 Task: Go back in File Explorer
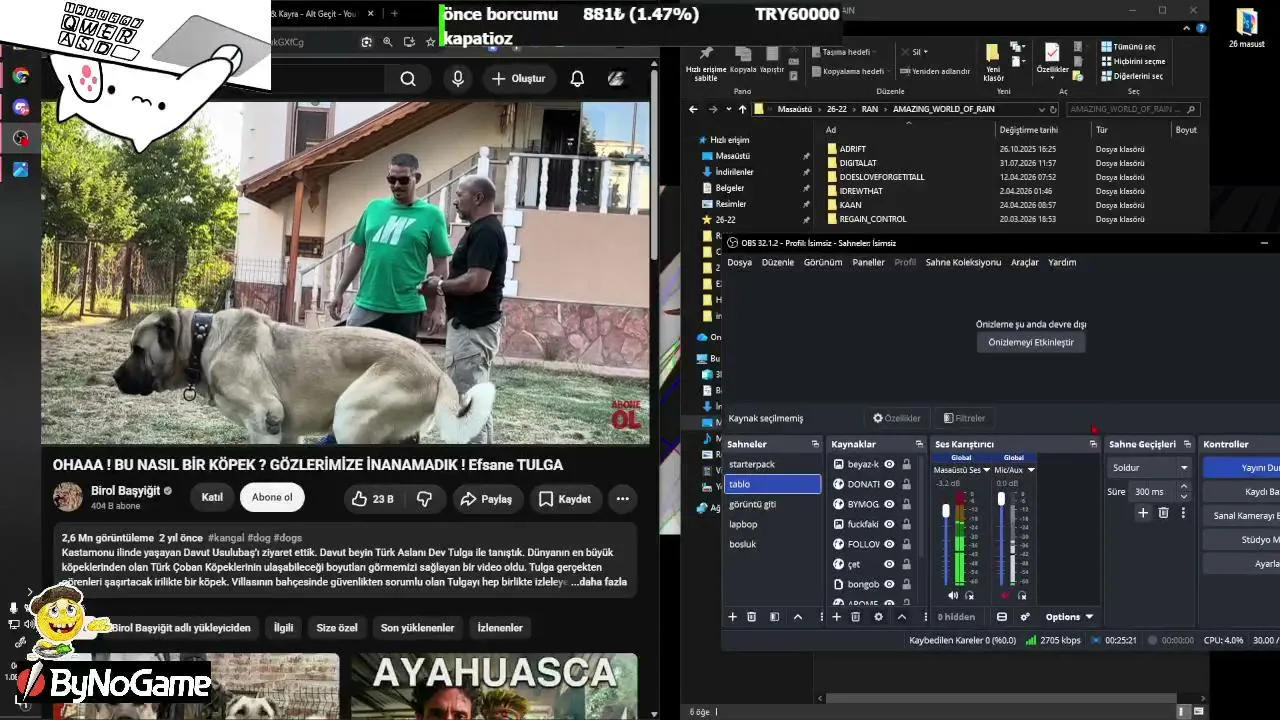(694, 109)
